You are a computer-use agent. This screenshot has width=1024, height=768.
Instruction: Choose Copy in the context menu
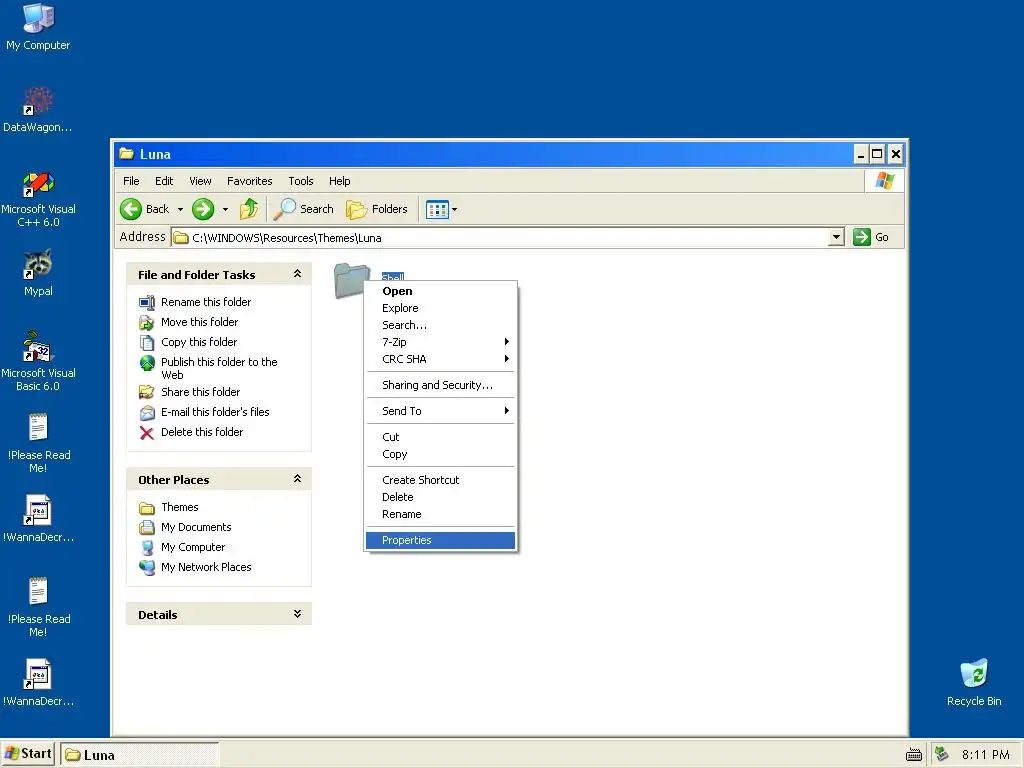point(440,454)
